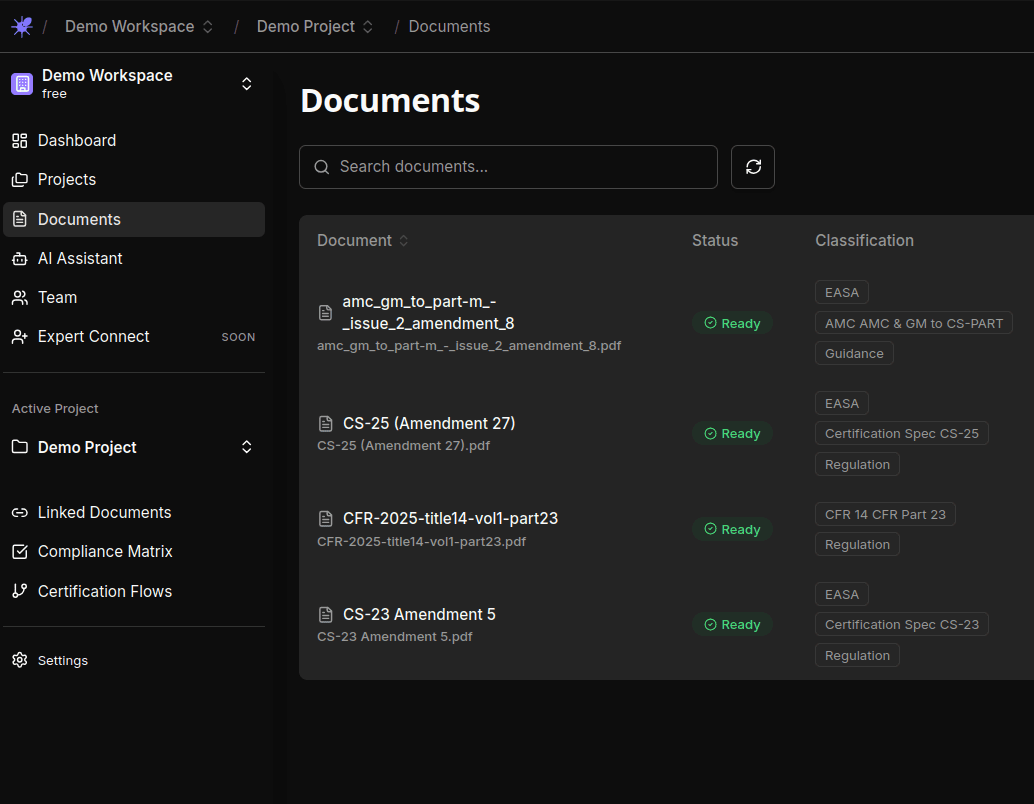Select the Projects icon in the sidebar
Image resolution: width=1034 pixels, height=804 pixels.
tap(19, 179)
